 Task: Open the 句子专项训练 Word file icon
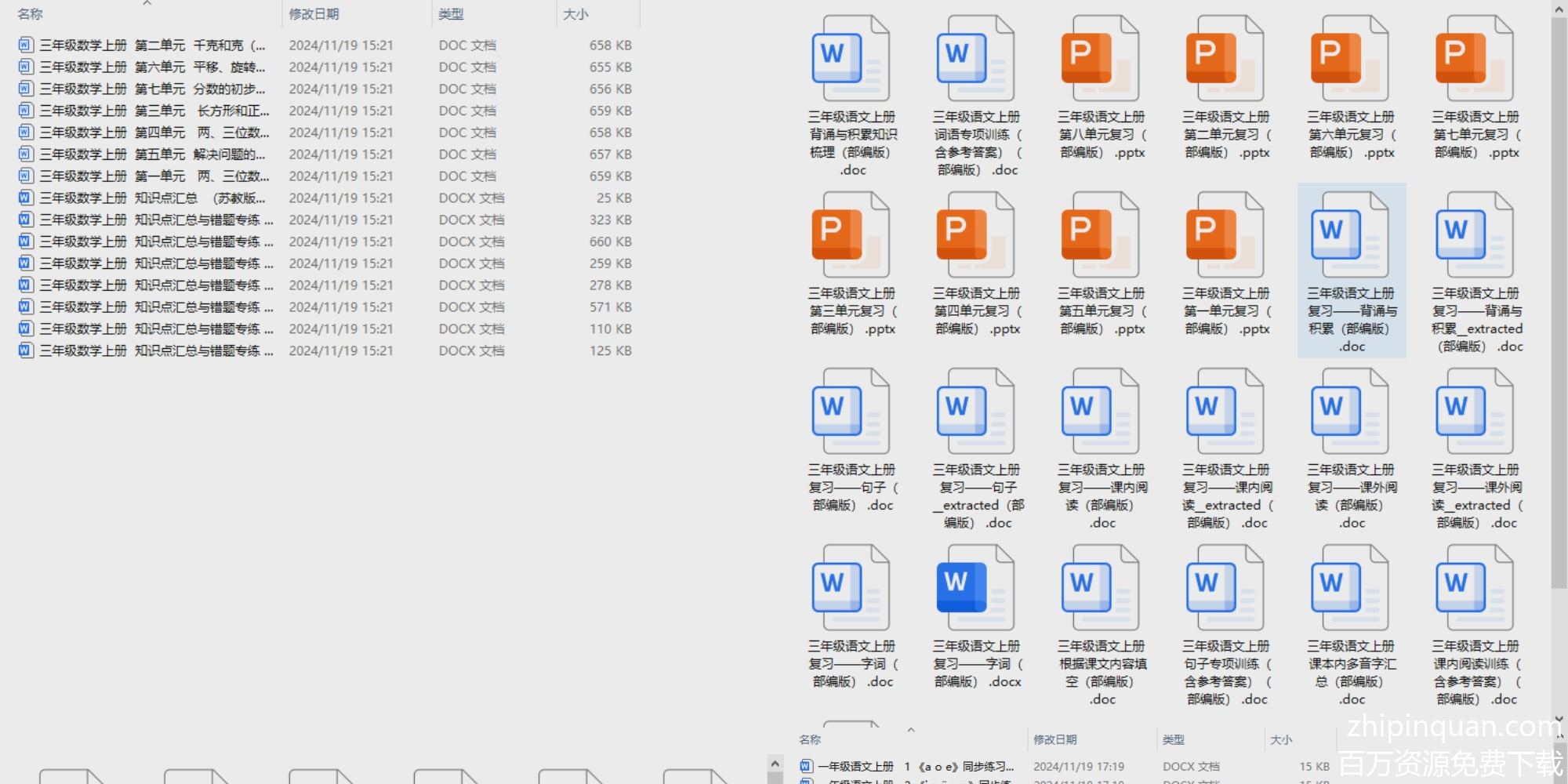pyautogui.click(x=1225, y=588)
